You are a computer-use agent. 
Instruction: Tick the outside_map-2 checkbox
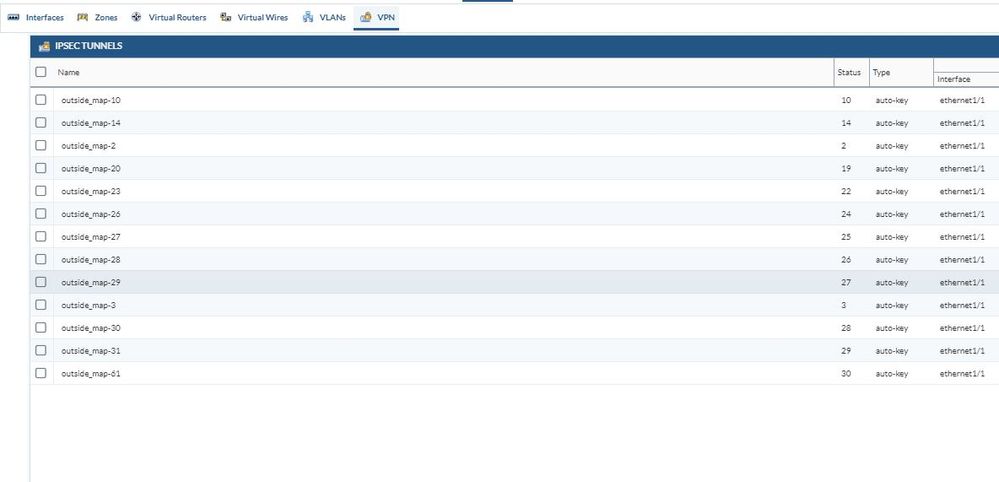tap(41, 145)
